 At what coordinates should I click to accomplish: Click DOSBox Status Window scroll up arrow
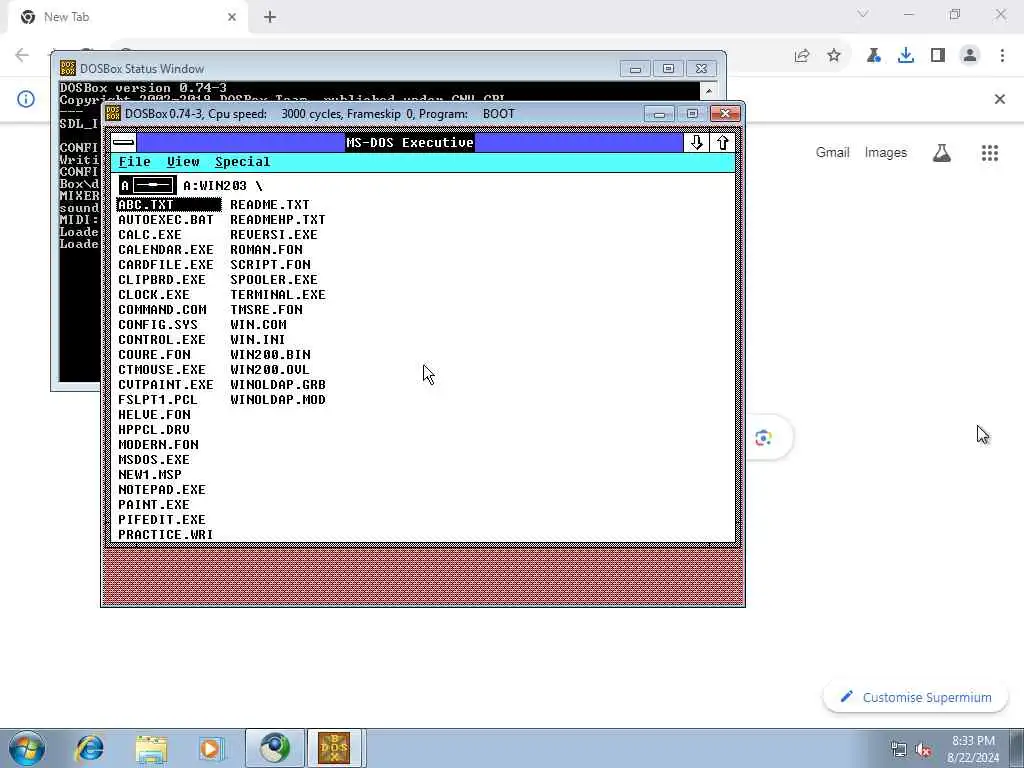(709, 91)
